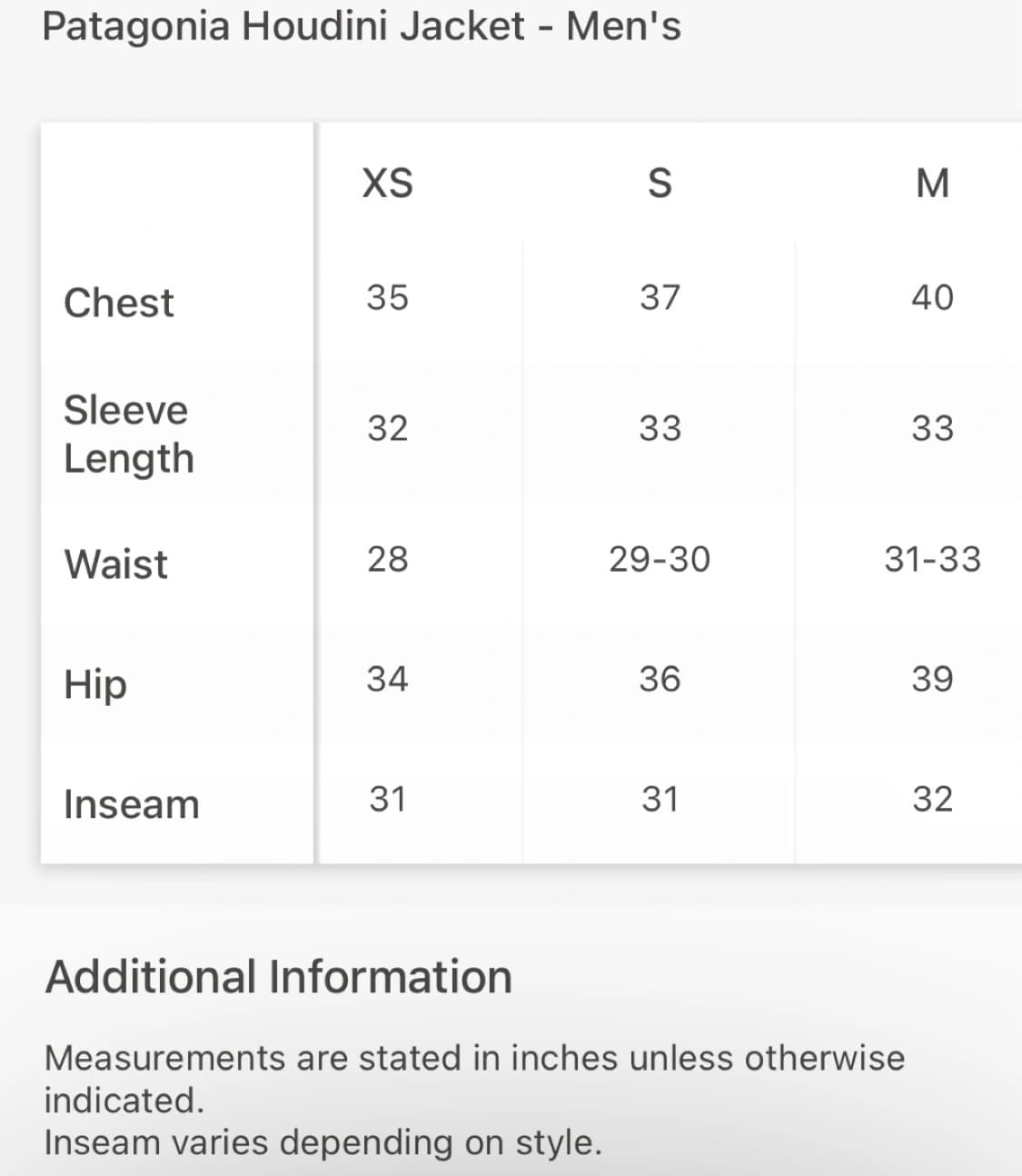Screen dimensions: 1022x1176
Task: Select the S size column header
Action: click(660, 183)
